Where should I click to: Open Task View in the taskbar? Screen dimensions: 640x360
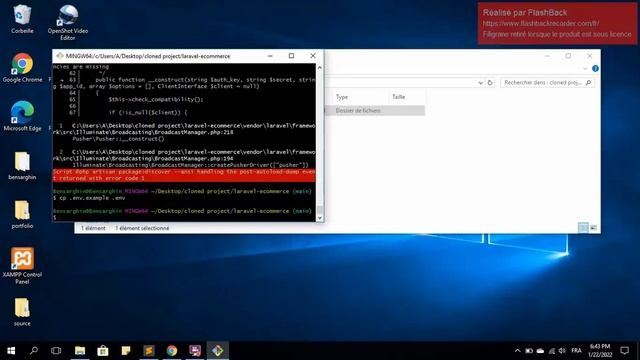(56, 350)
